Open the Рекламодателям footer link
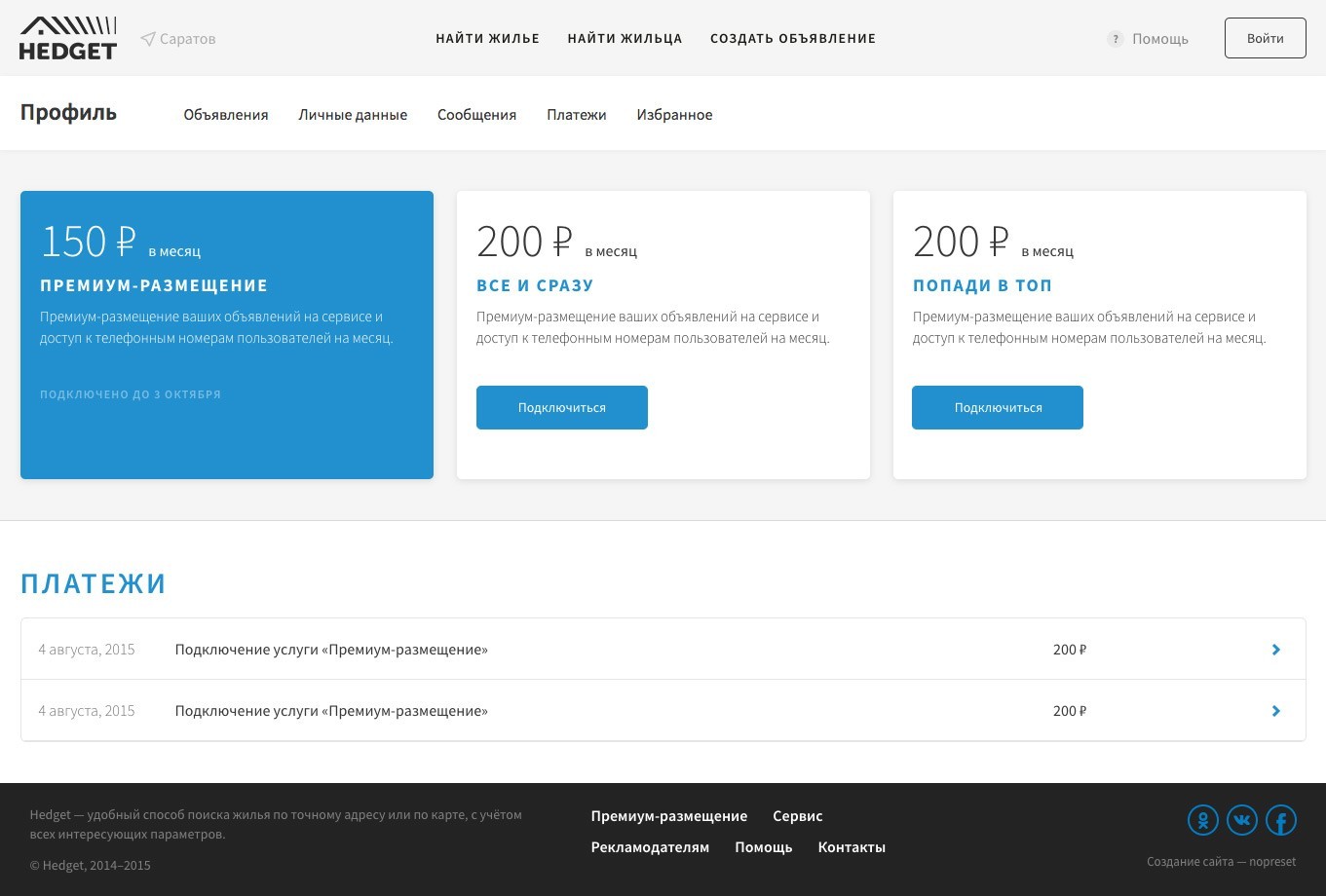This screenshot has height=896, width=1326. pyautogui.click(x=650, y=847)
